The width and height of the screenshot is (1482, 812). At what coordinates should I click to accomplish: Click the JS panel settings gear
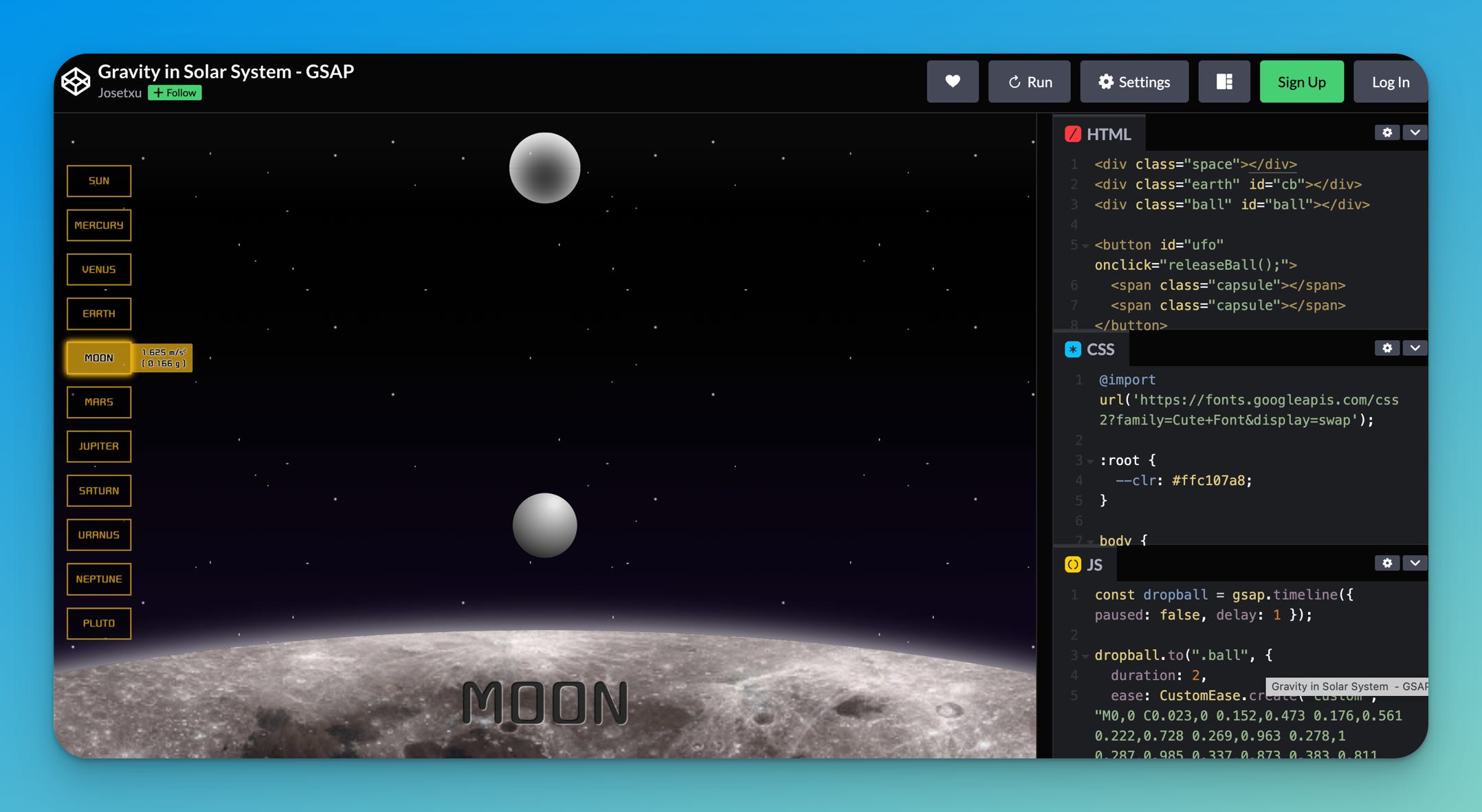1387,563
